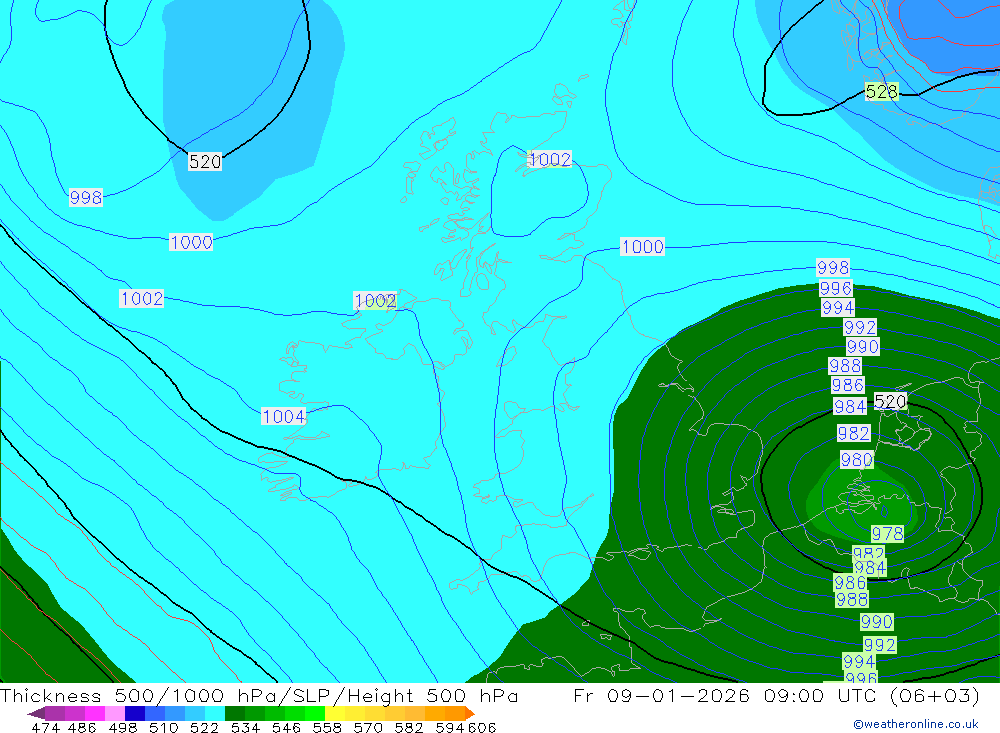This screenshot has width=1000, height=733.
Task: Click the 980 isobar label
Action: (x=857, y=459)
